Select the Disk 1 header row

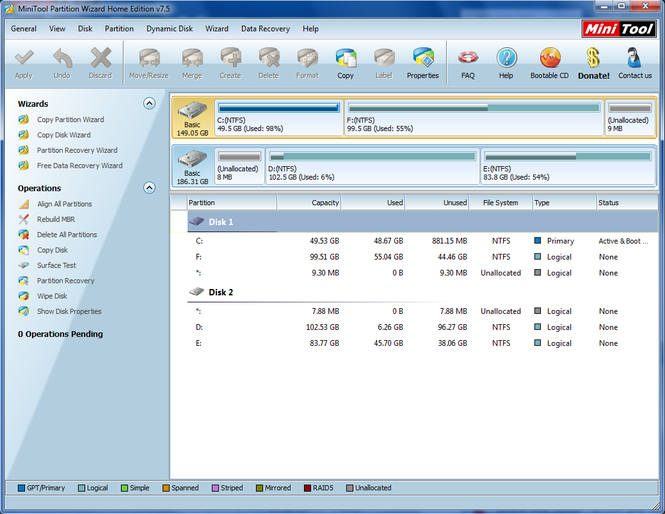point(423,222)
